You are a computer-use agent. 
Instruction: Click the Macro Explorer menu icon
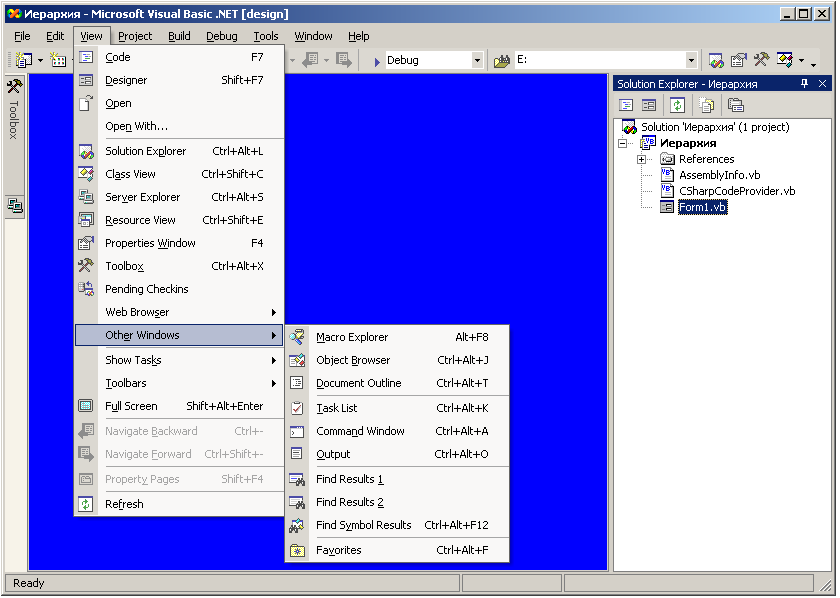297,337
